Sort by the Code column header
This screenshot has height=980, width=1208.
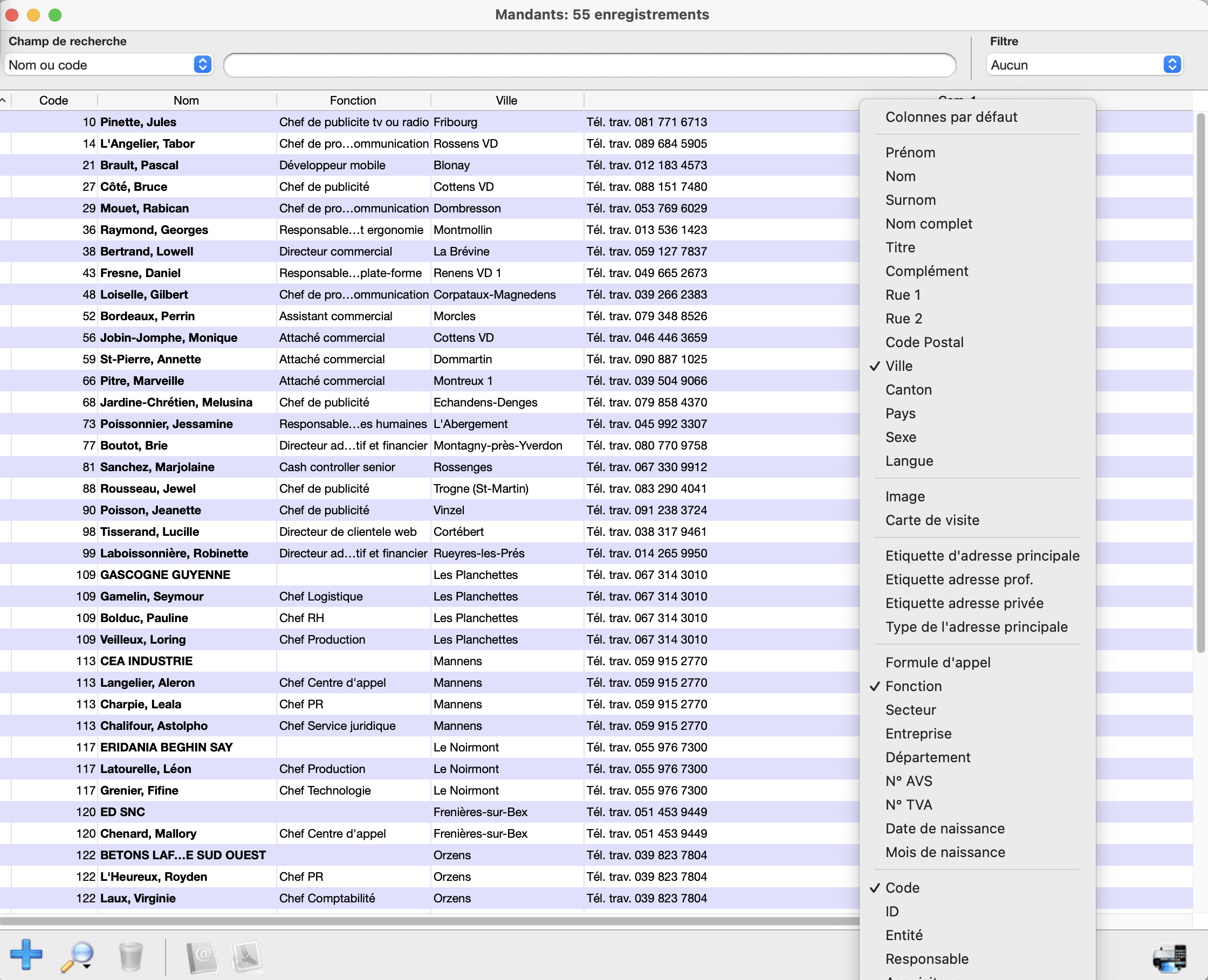click(53, 100)
